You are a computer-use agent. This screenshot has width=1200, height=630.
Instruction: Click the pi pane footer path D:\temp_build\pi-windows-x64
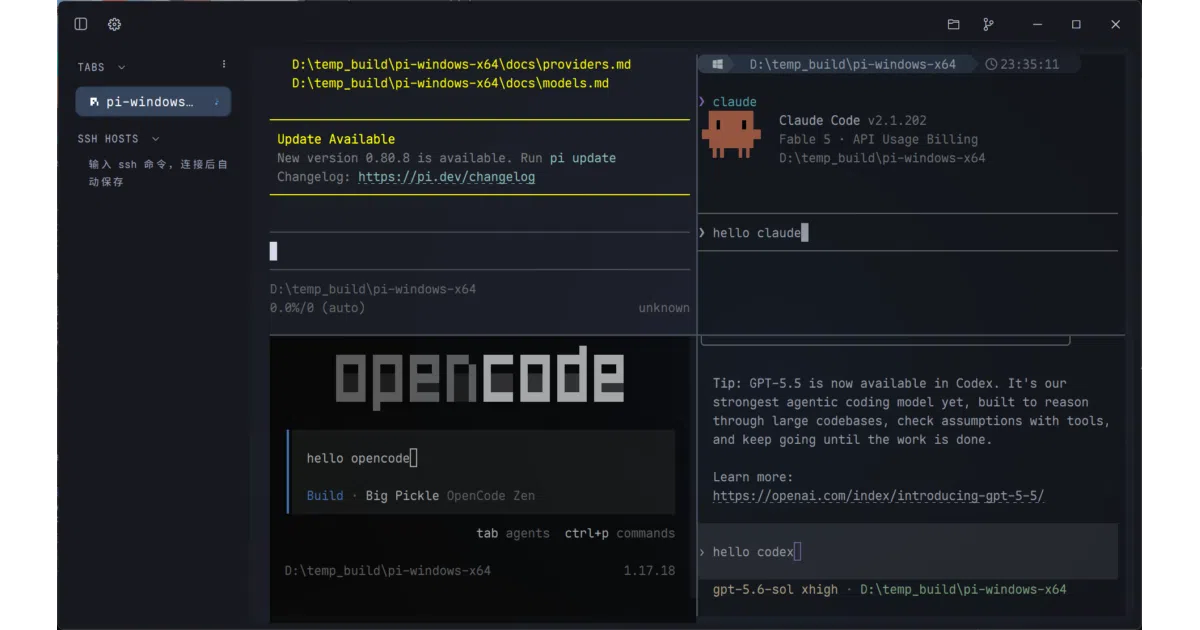pyautogui.click(x=373, y=289)
